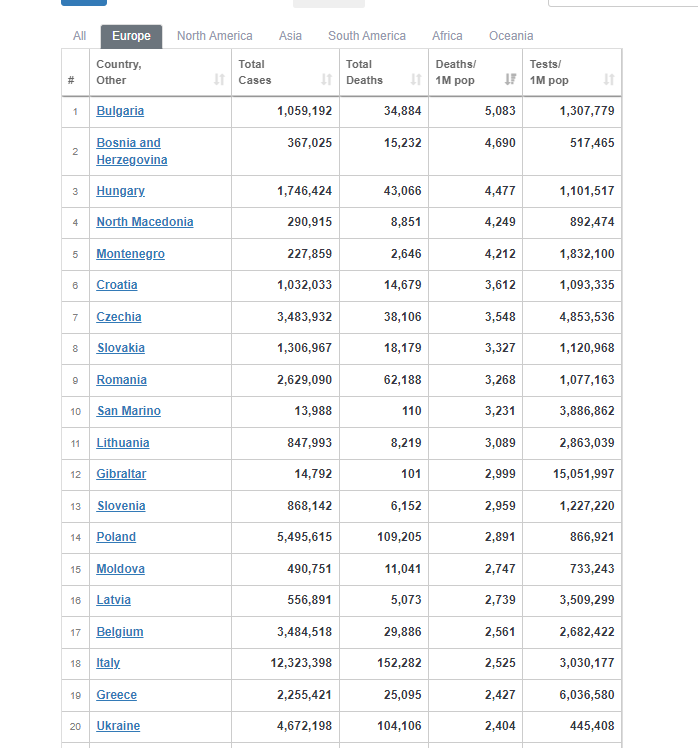Follow the Hungary link
The width and height of the screenshot is (698, 748).
point(120,191)
